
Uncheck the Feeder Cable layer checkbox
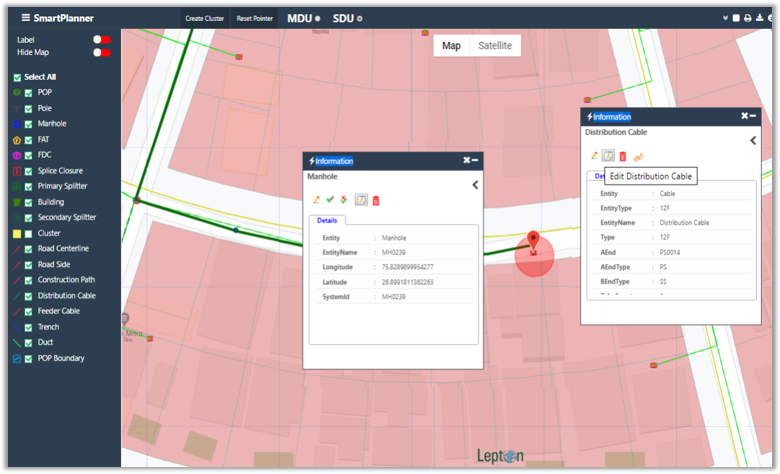point(28,312)
